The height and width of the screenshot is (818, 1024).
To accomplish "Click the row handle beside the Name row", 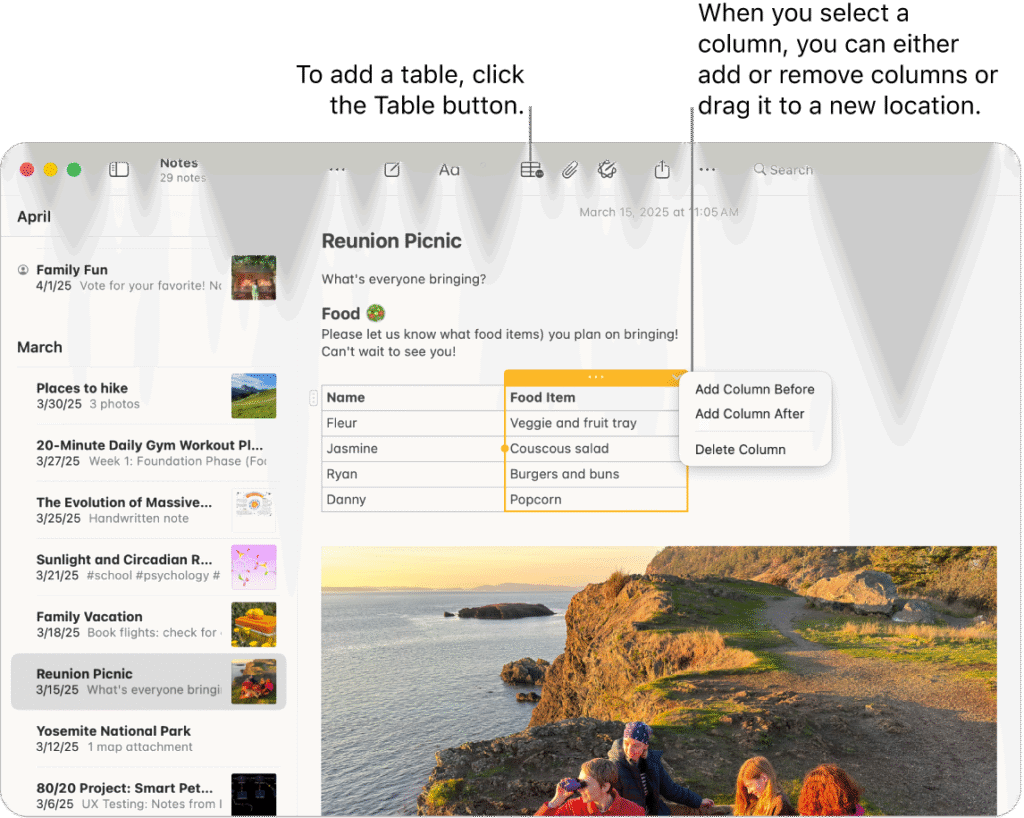I will (x=313, y=398).
